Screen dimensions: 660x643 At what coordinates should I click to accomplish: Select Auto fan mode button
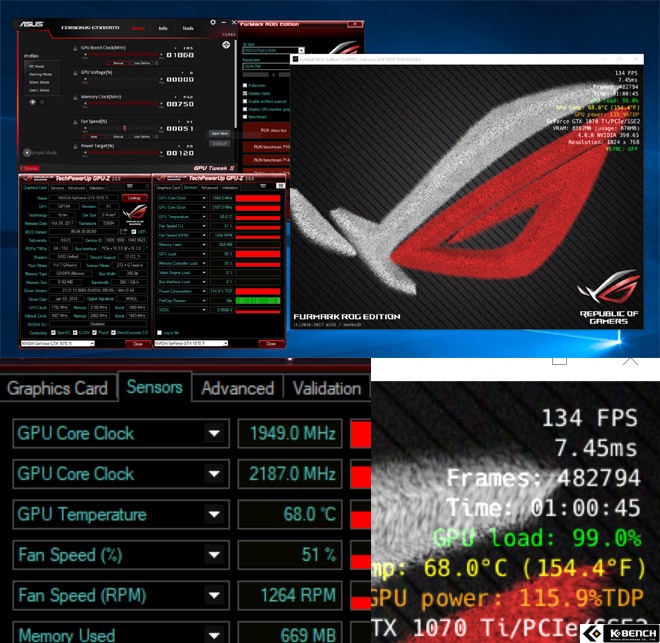click(94, 137)
